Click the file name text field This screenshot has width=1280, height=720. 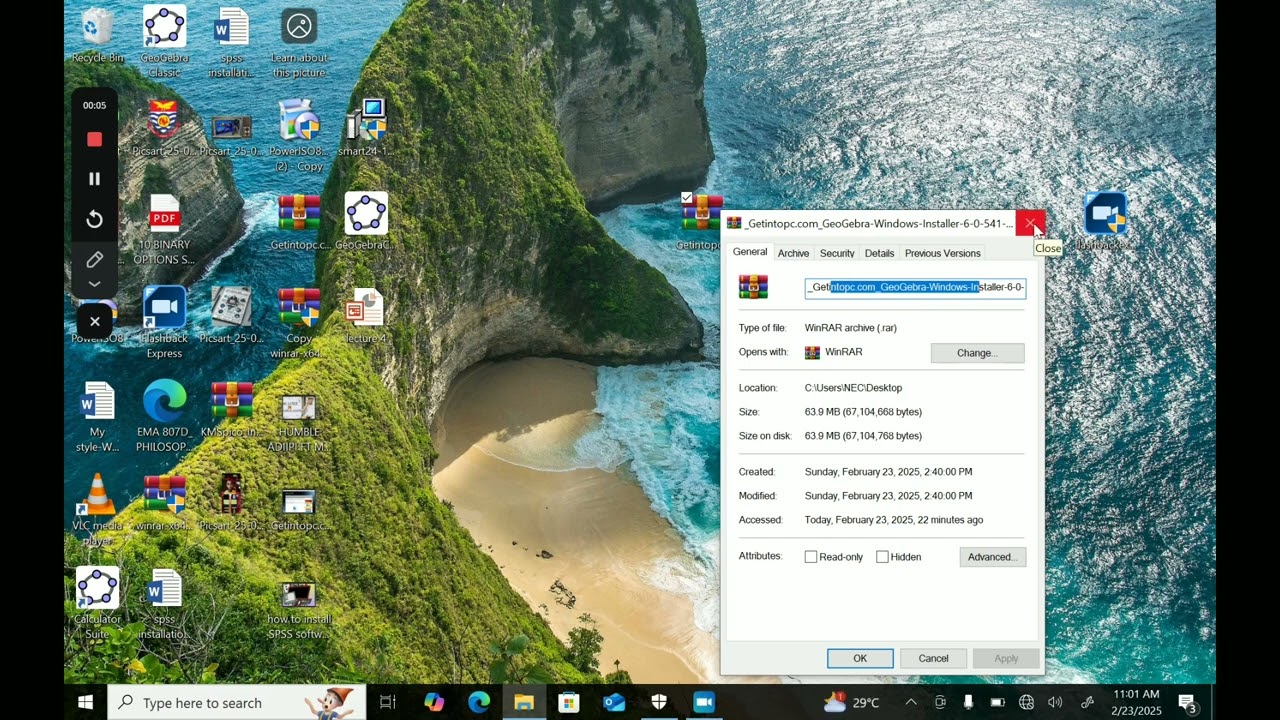pyautogui.click(x=915, y=288)
